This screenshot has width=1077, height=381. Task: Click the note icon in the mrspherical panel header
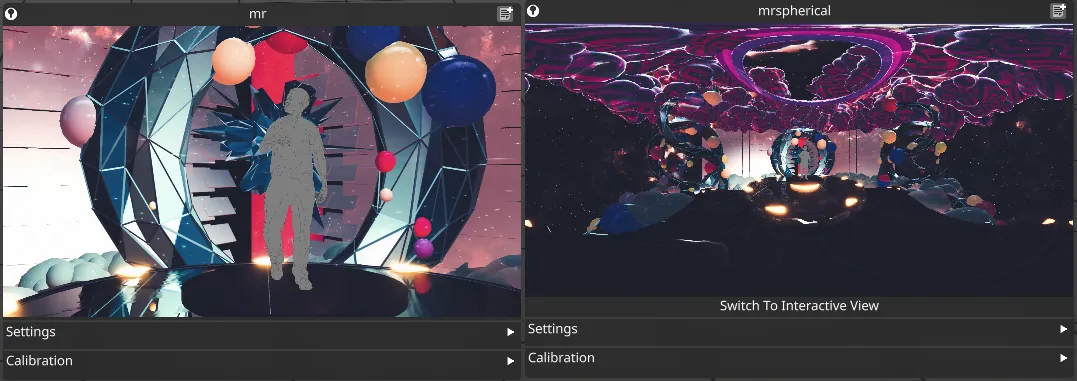1058,10
